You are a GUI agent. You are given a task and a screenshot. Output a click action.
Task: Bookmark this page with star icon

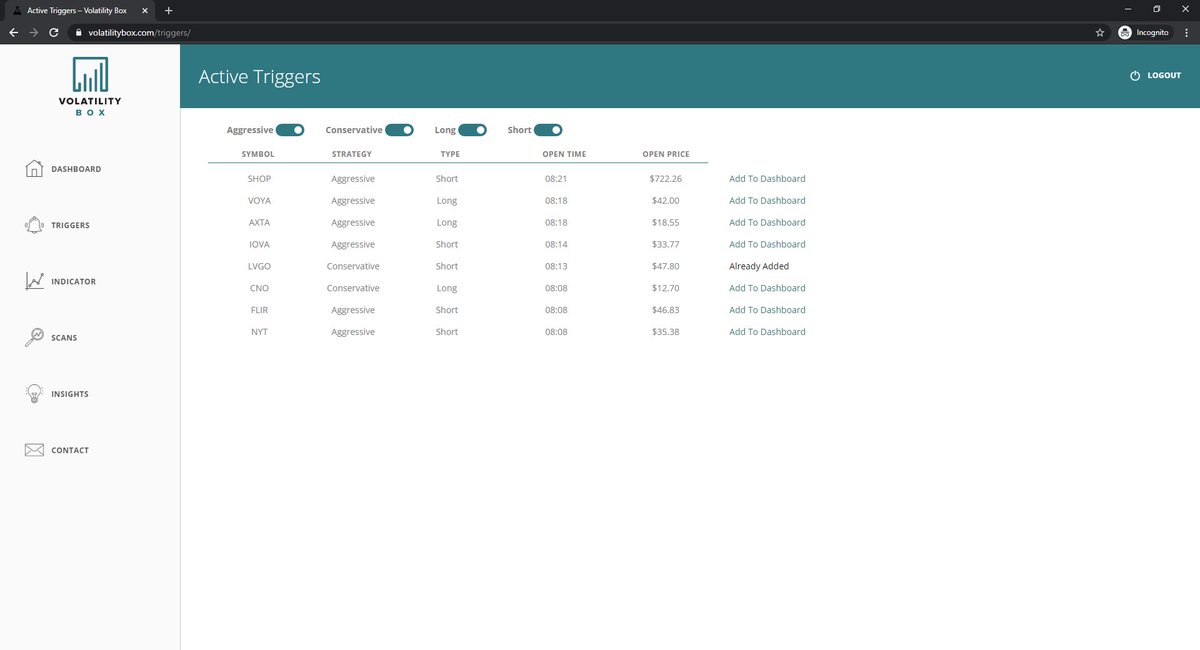point(1100,32)
